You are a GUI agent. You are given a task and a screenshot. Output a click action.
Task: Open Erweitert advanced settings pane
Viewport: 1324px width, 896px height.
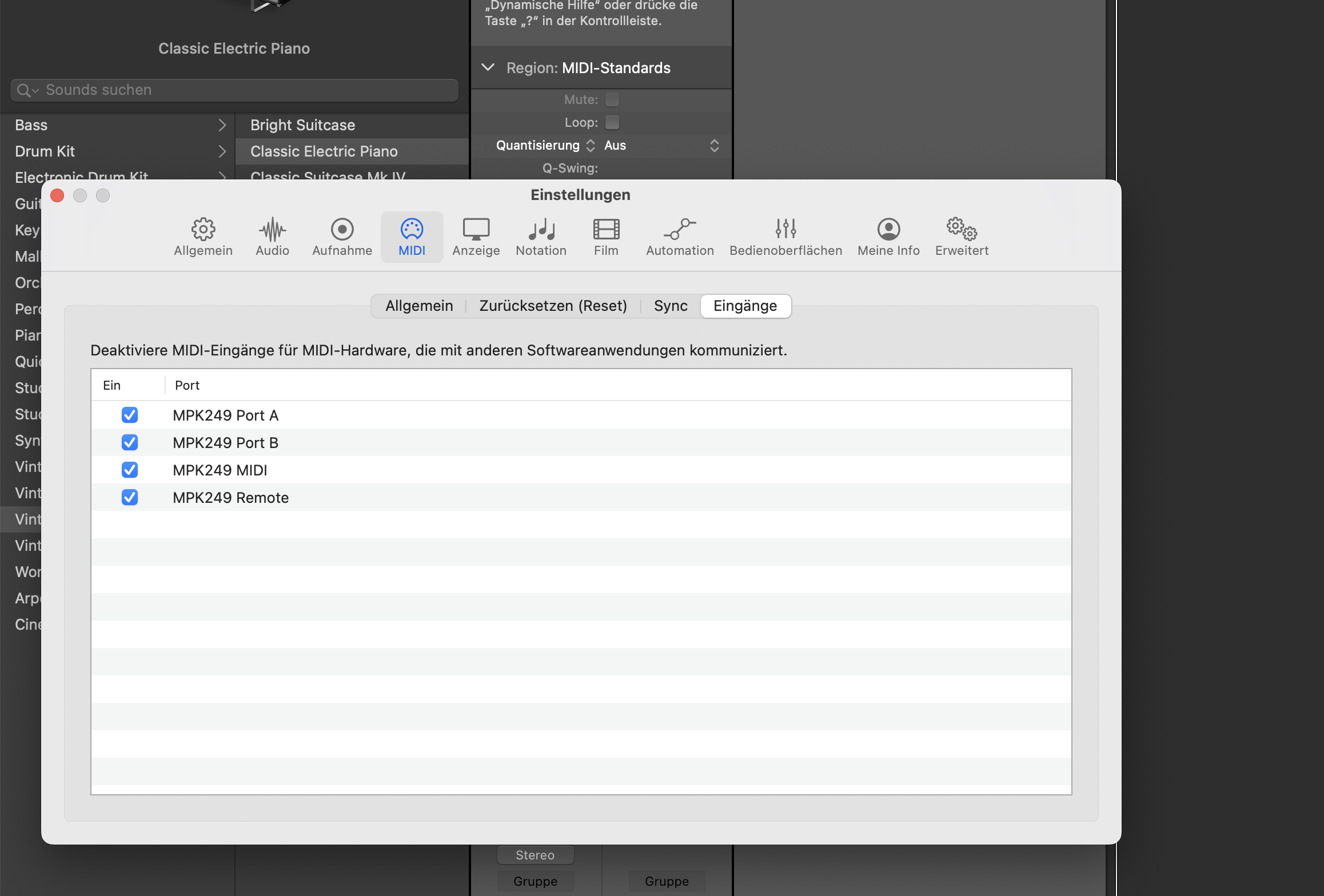pos(962,237)
